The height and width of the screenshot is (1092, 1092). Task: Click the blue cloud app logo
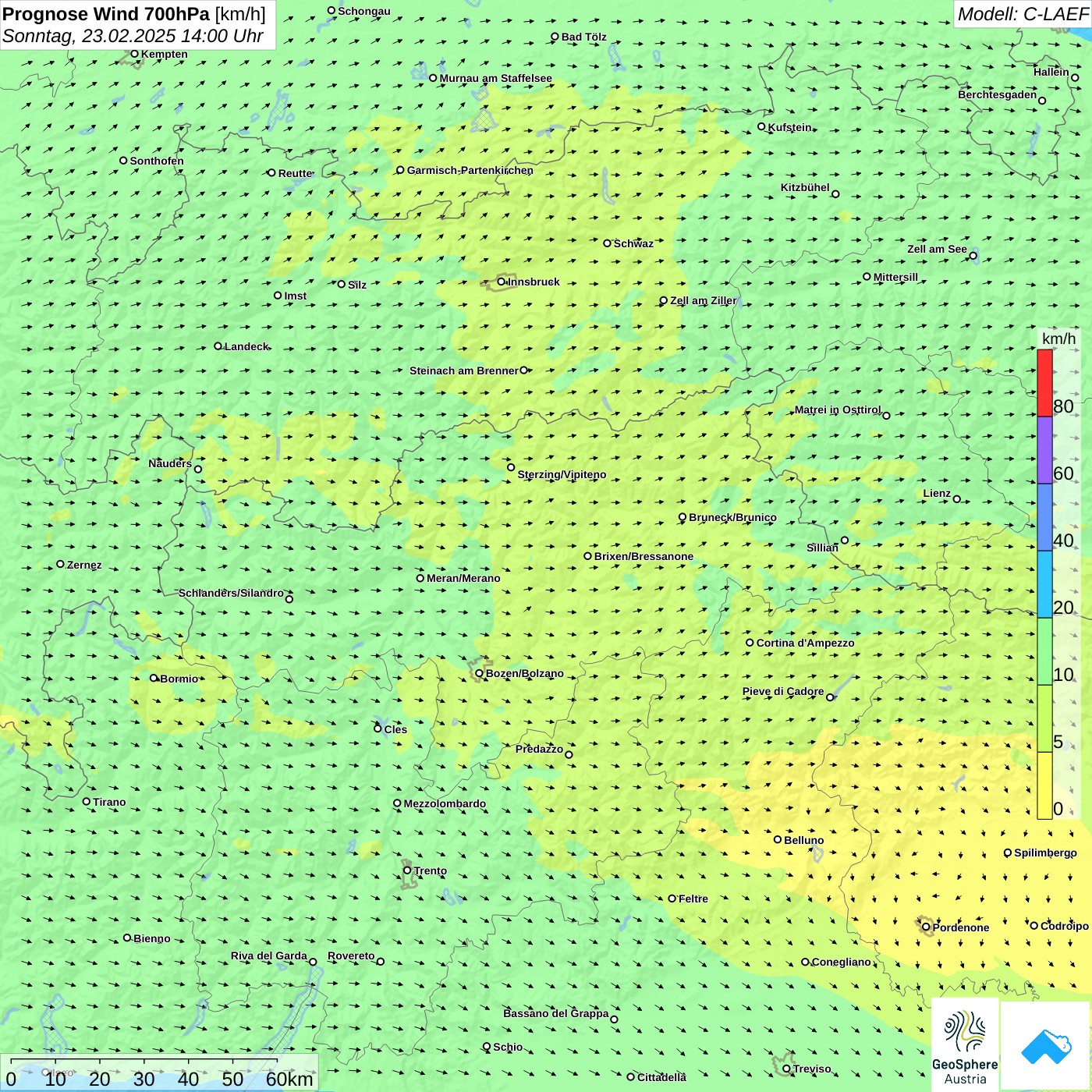[1045, 1046]
